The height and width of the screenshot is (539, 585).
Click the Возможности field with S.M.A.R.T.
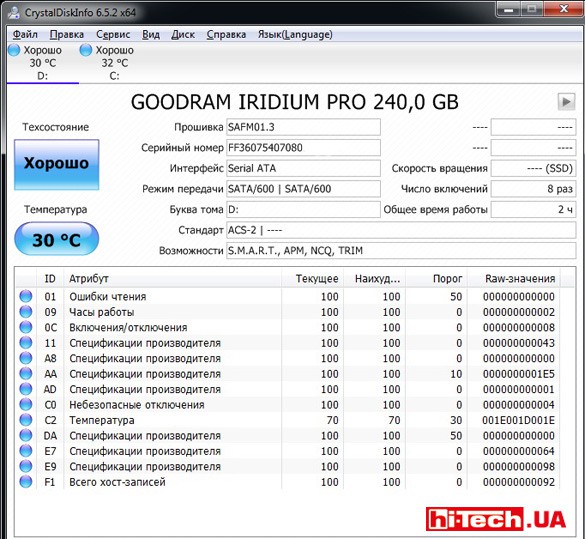401,251
